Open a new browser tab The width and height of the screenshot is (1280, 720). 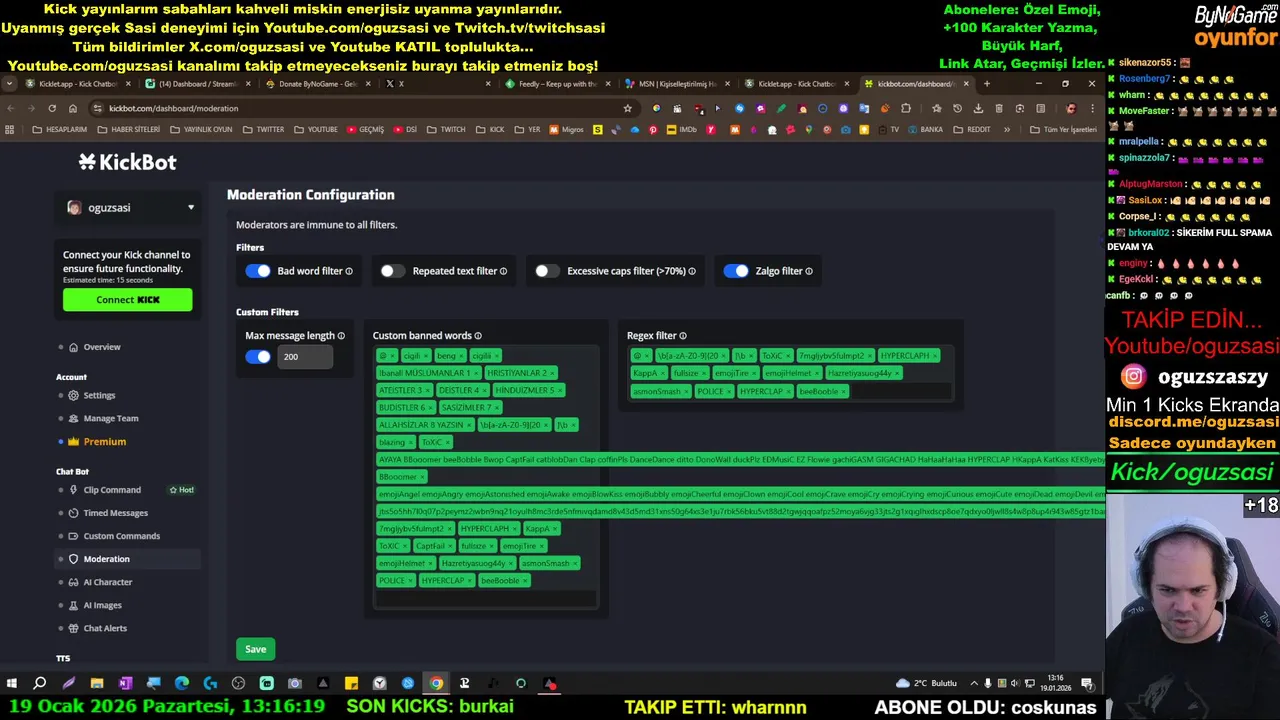pyautogui.click(x=986, y=84)
